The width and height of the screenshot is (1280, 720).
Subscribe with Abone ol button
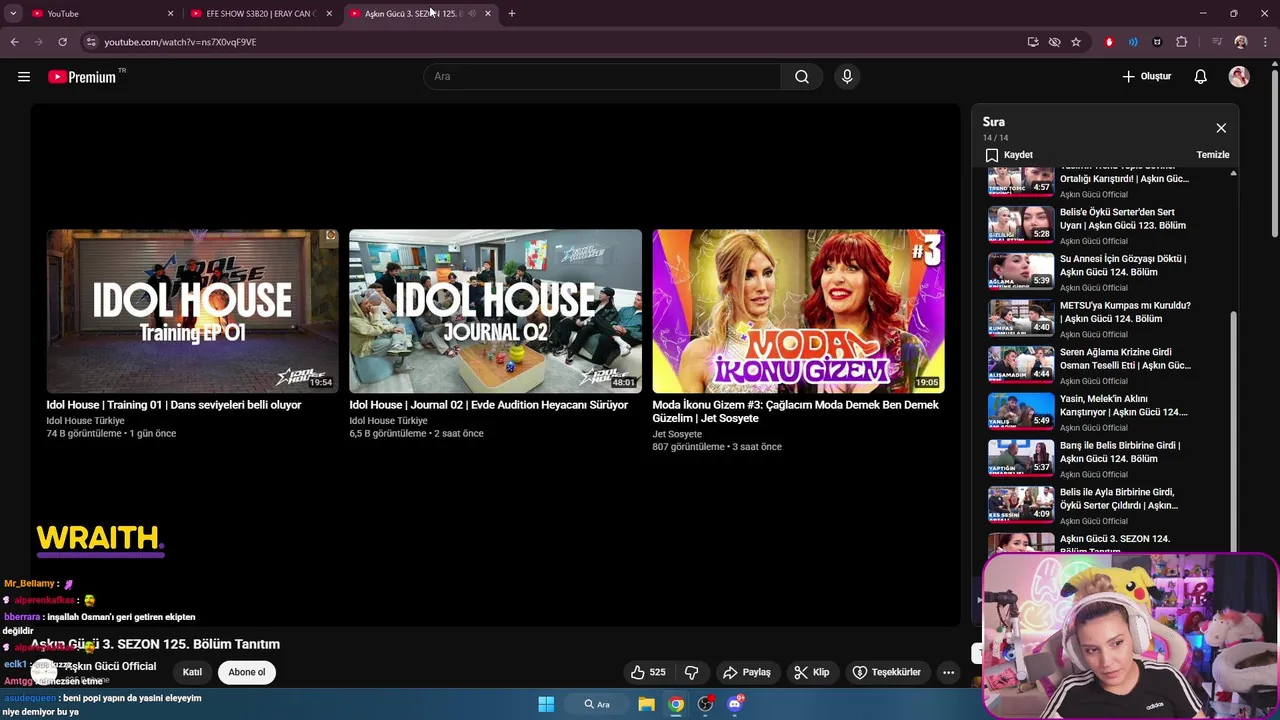[x=247, y=672]
